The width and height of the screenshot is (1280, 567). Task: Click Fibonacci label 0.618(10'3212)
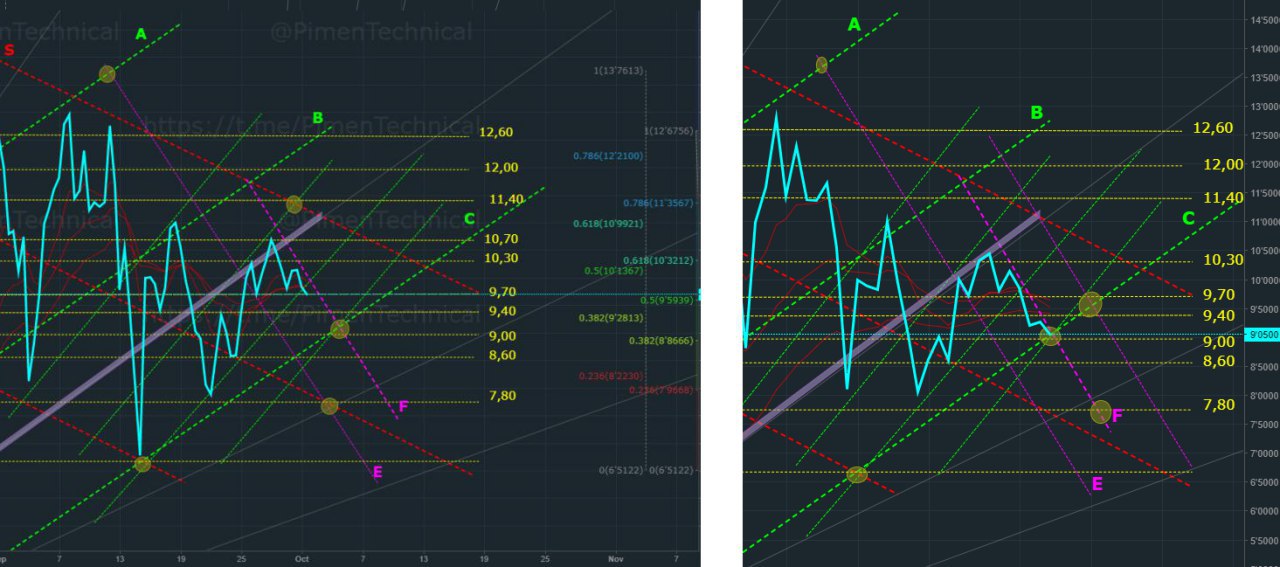pyautogui.click(x=658, y=260)
